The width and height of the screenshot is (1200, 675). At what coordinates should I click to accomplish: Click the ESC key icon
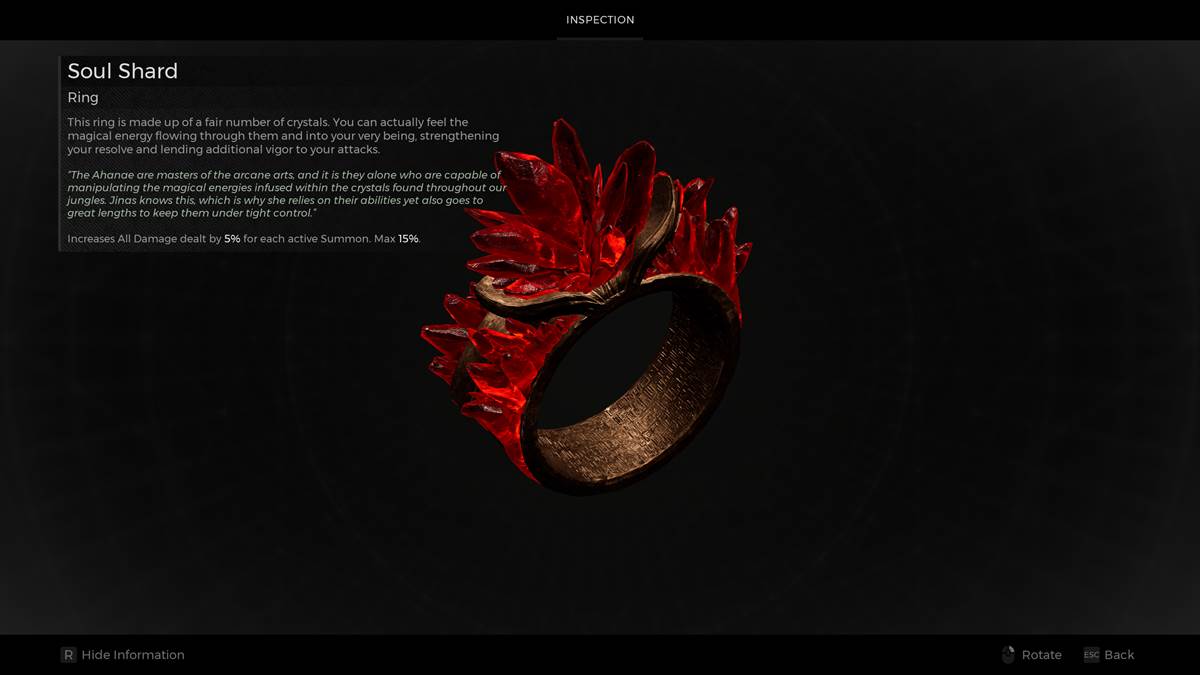pos(1091,655)
